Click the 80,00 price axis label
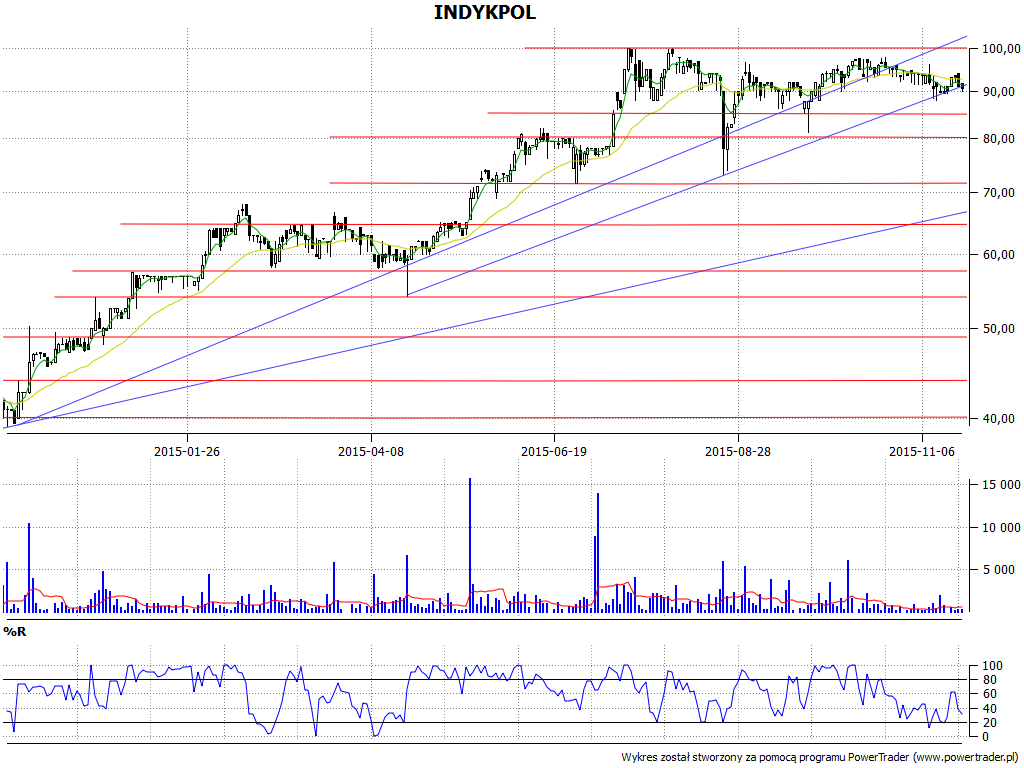The height and width of the screenshot is (768, 1024). (999, 138)
